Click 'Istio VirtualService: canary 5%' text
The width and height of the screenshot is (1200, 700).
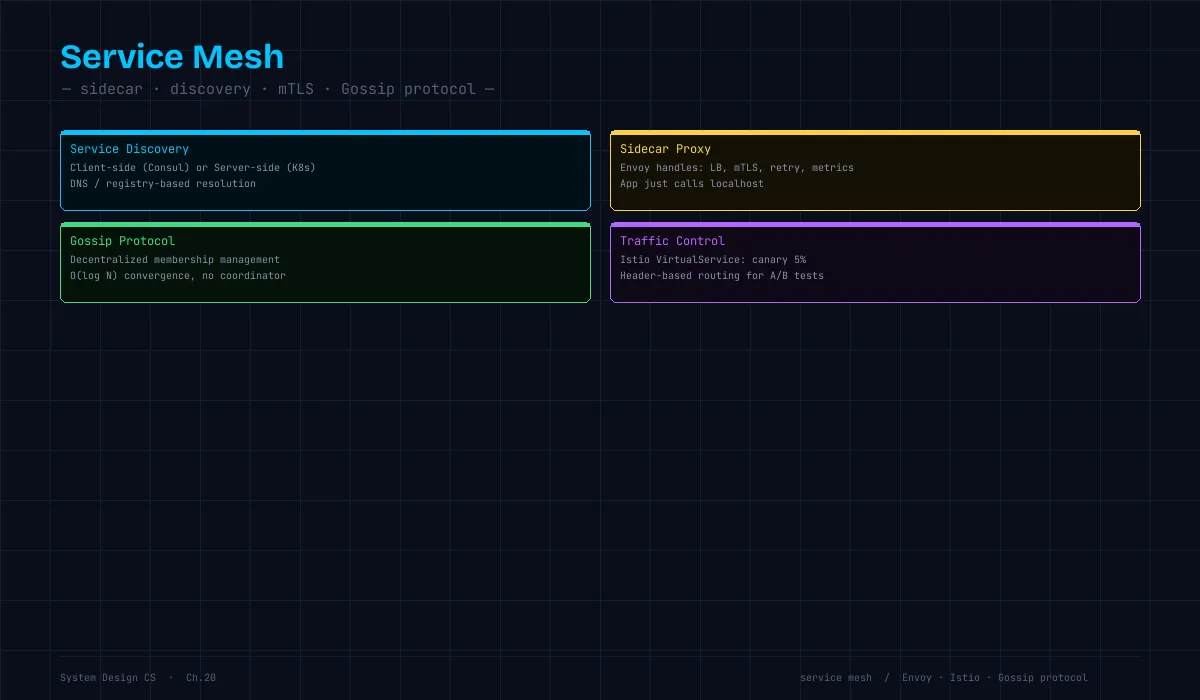[713, 260]
